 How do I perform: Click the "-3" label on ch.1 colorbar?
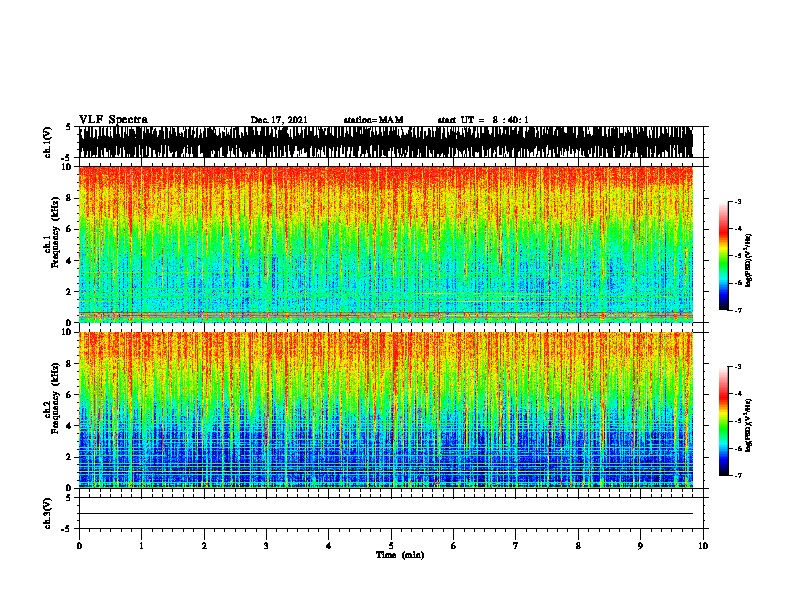(738, 202)
